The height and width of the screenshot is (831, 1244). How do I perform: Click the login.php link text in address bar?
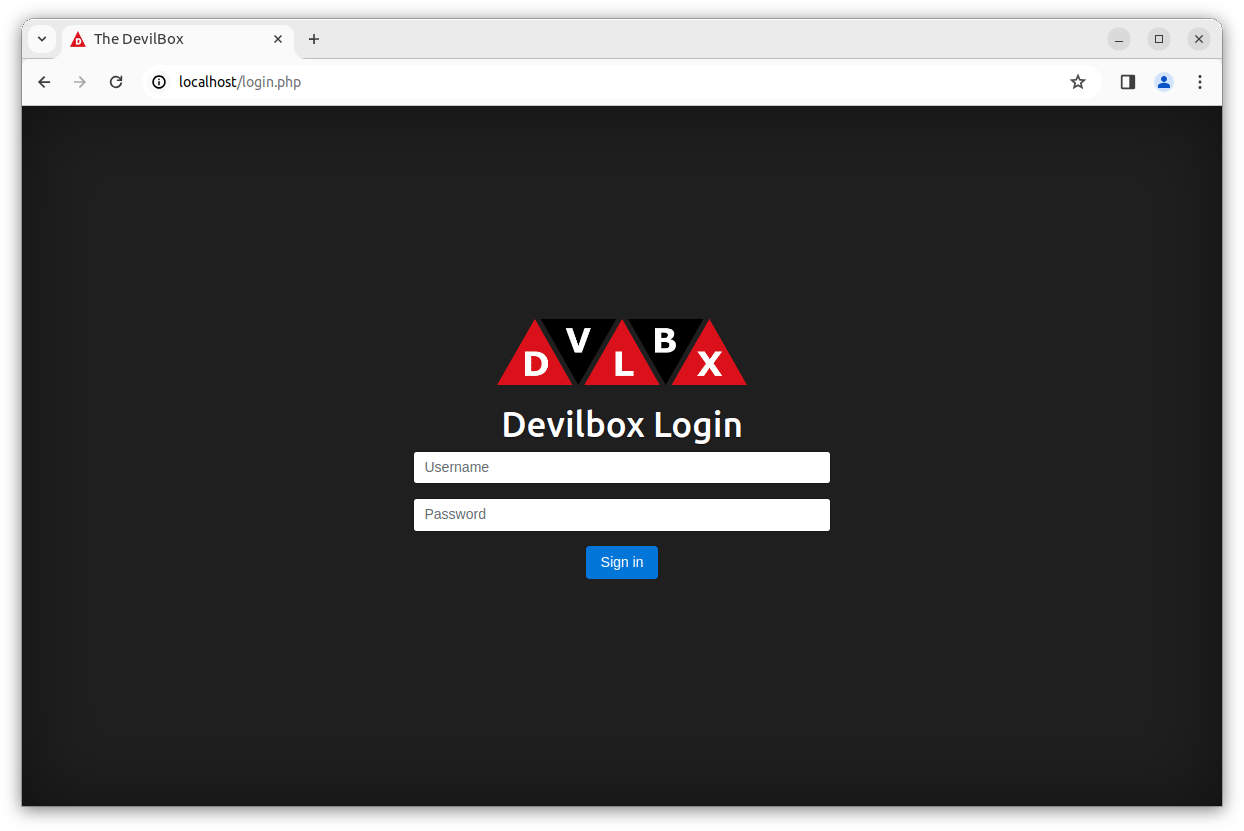(x=271, y=82)
